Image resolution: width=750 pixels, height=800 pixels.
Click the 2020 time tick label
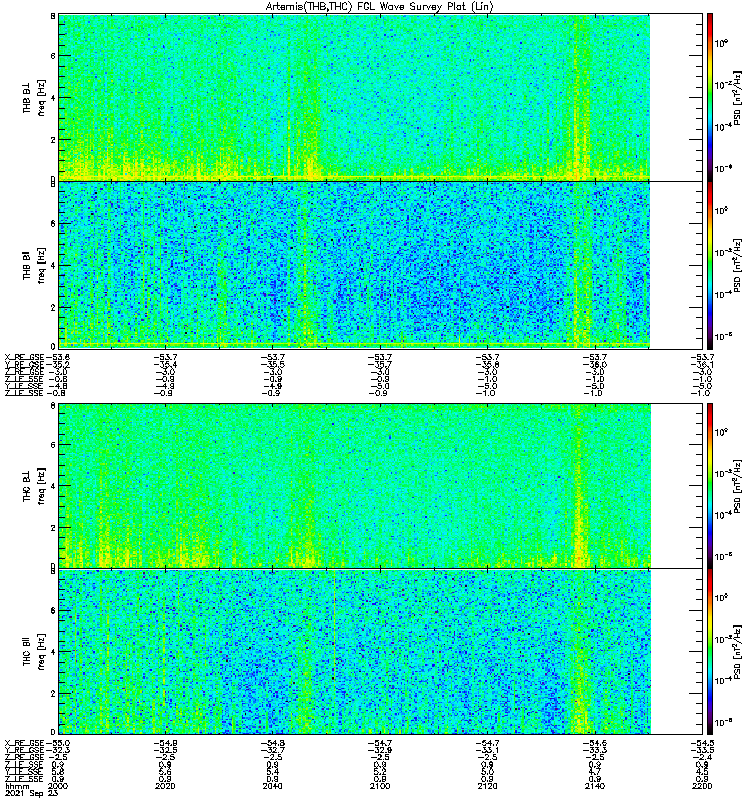165,786
